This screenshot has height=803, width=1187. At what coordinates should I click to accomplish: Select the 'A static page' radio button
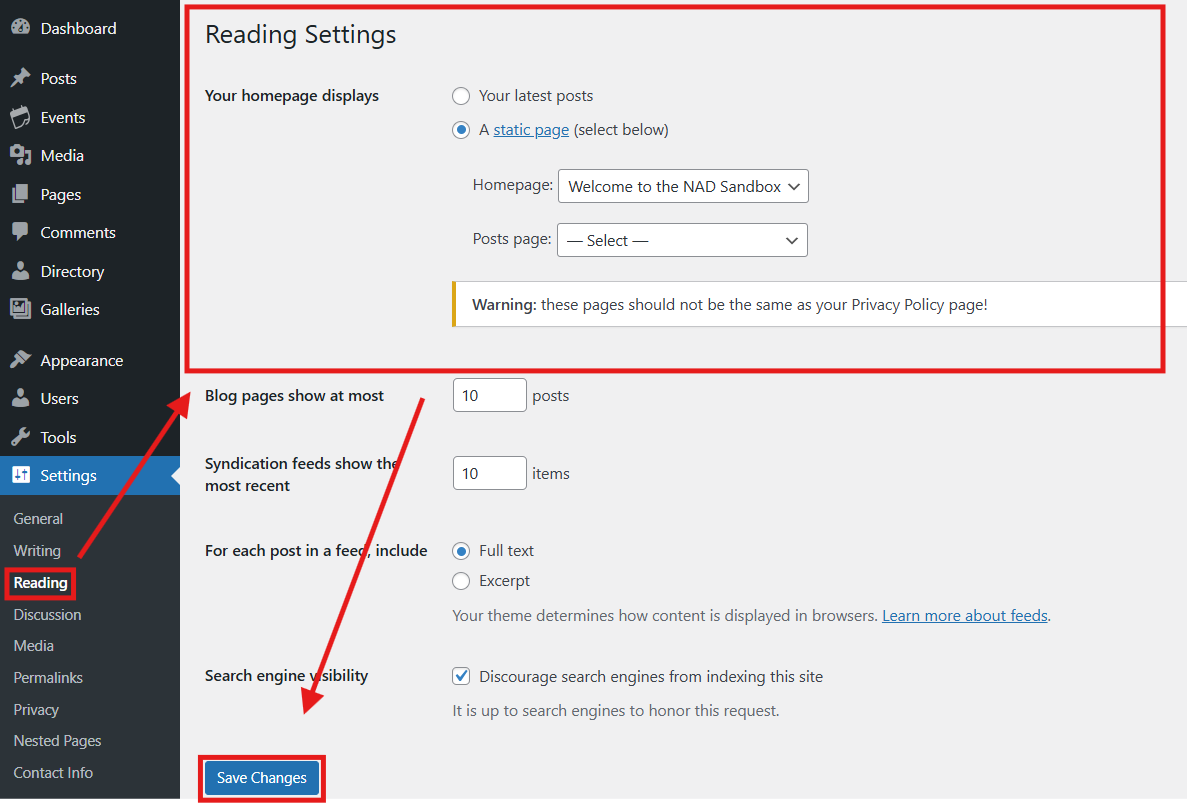[461, 130]
